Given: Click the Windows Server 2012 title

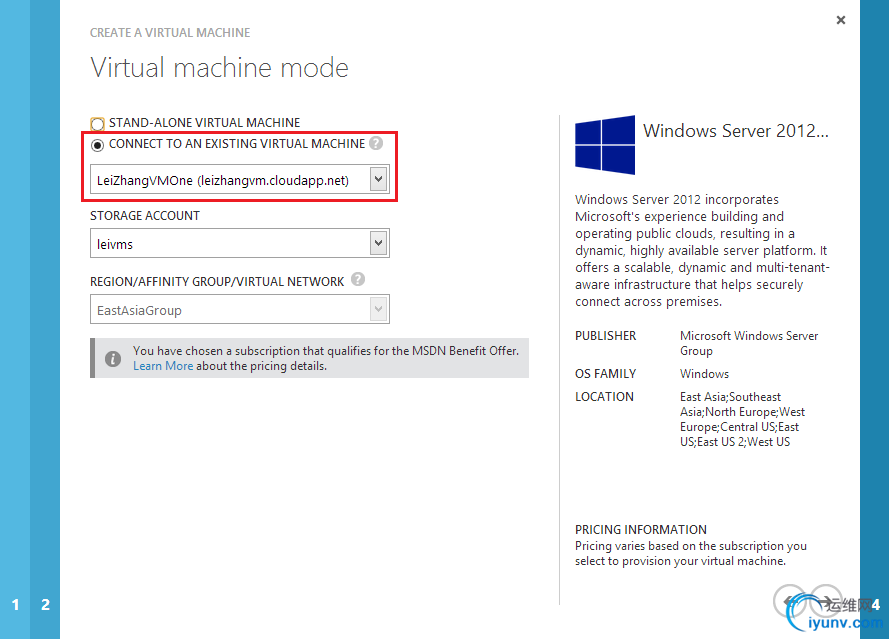Looking at the screenshot, I should pos(735,131).
